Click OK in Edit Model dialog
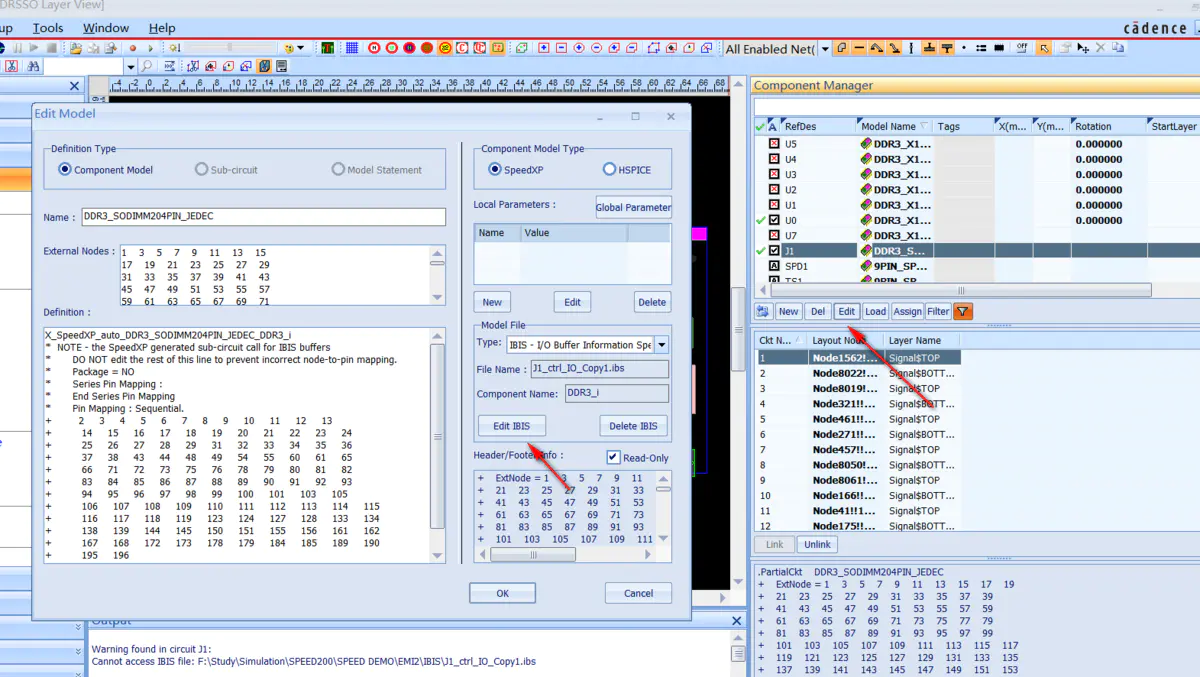The image size is (1200, 677). [x=503, y=593]
